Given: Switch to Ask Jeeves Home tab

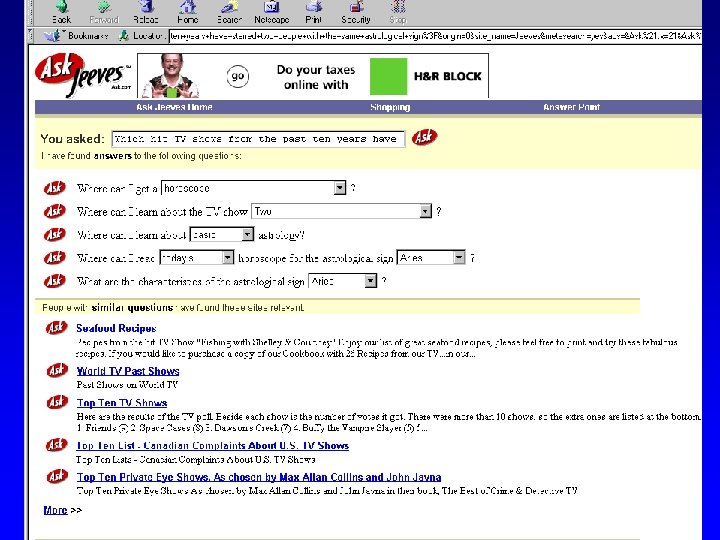Looking at the screenshot, I should pos(174,107).
